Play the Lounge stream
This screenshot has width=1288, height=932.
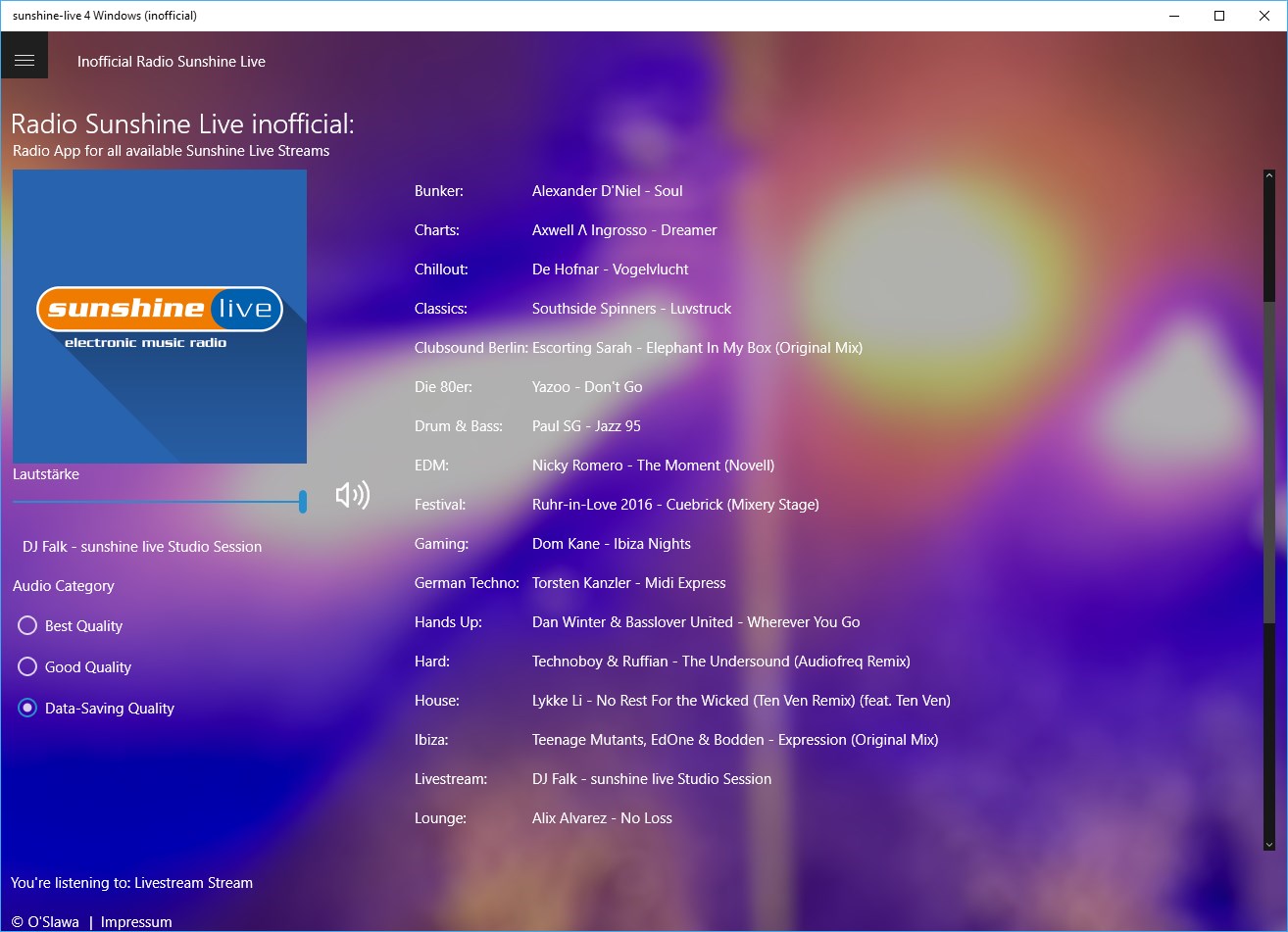440,818
